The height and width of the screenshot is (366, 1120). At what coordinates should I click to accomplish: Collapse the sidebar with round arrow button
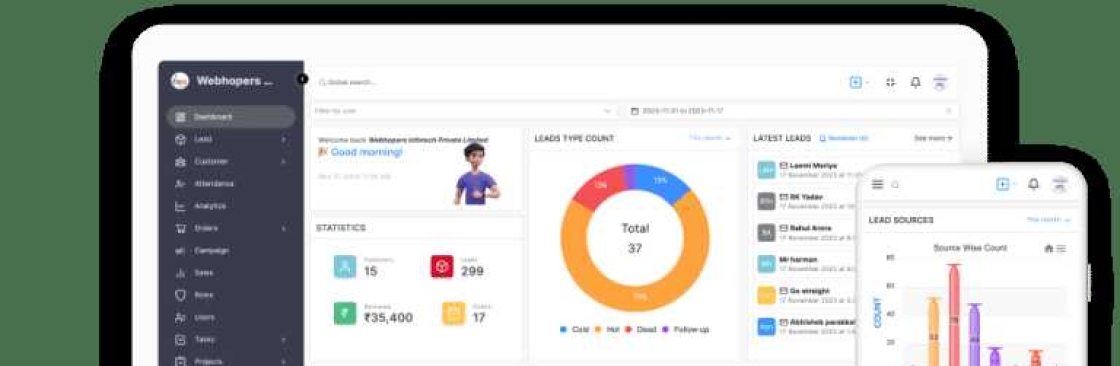pyautogui.click(x=303, y=79)
